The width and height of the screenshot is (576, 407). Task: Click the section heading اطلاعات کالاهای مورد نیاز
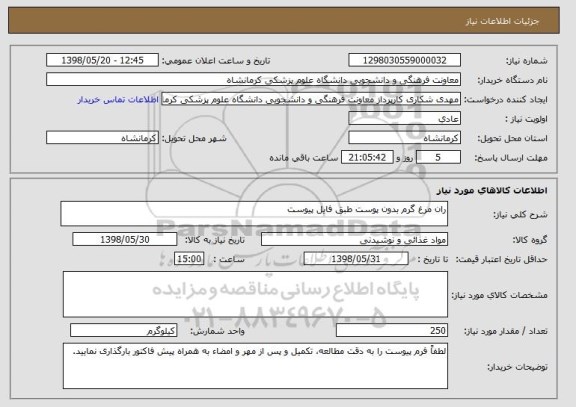click(x=492, y=190)
